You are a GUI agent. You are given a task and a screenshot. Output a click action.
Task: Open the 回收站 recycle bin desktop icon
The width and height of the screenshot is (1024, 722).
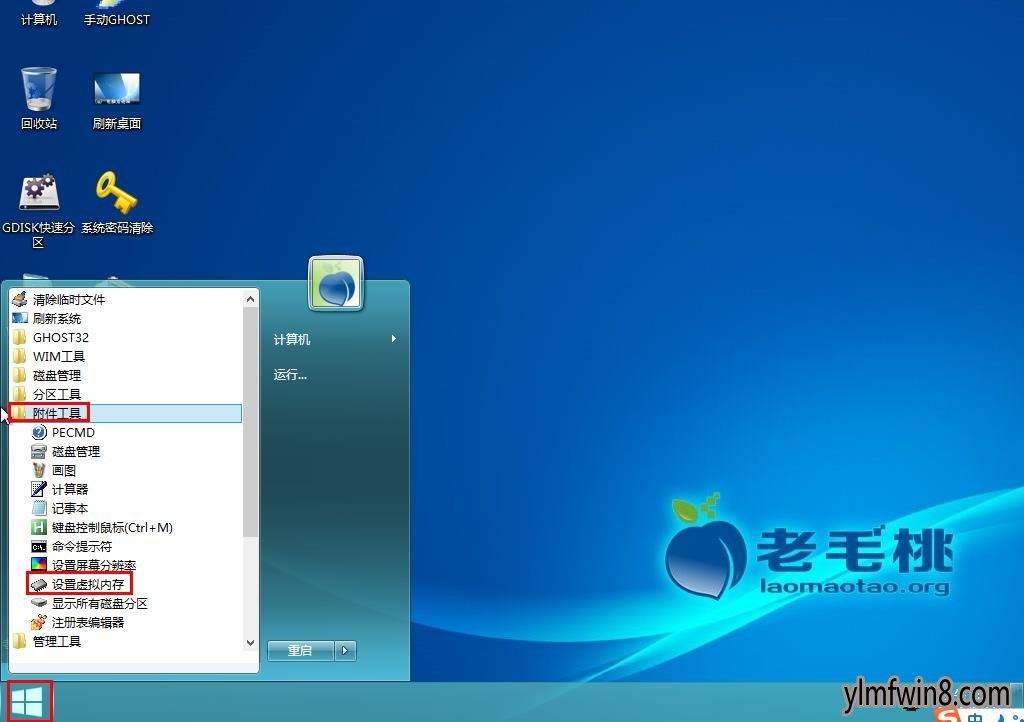39,90
